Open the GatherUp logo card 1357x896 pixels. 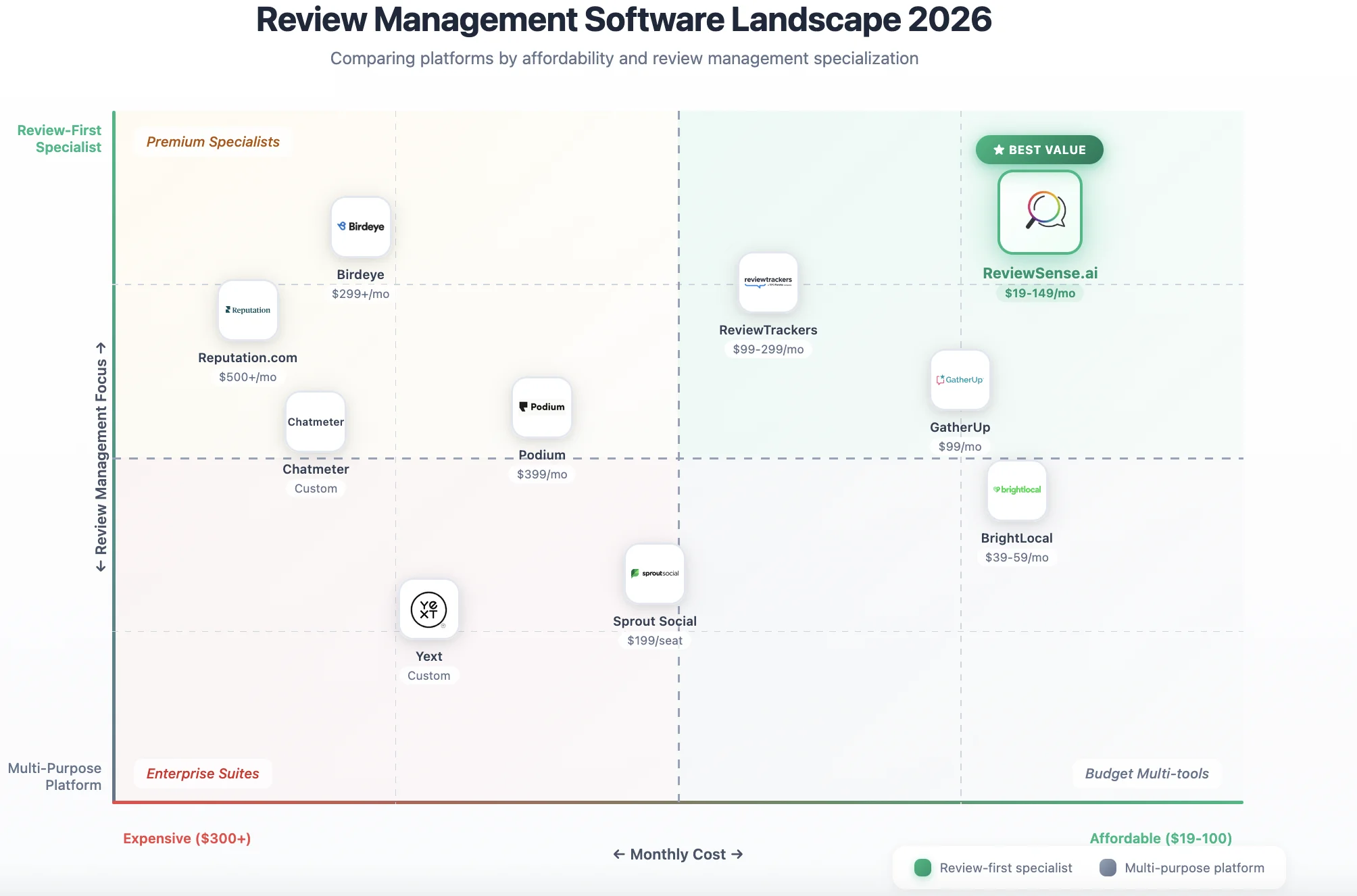[x=960, y=380]
